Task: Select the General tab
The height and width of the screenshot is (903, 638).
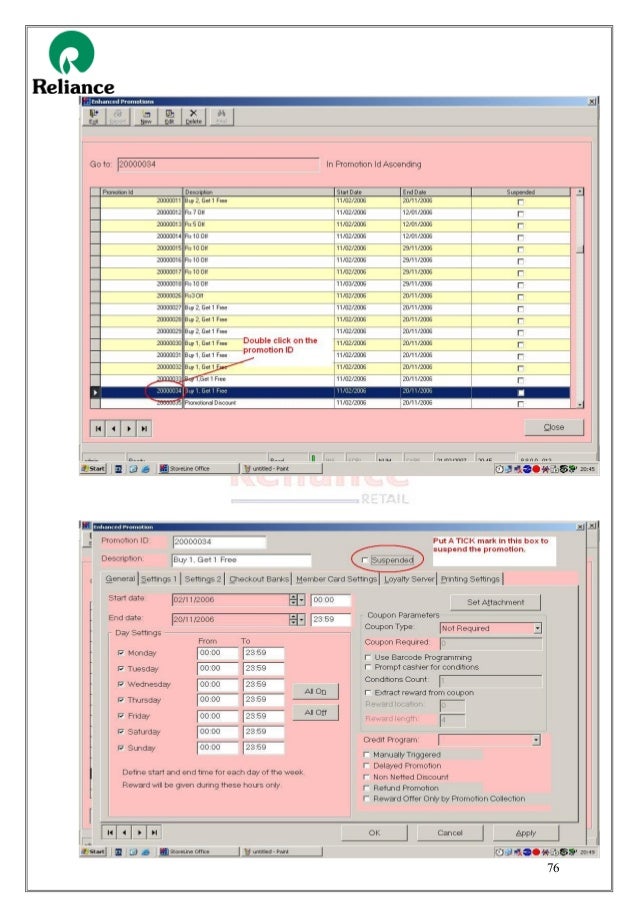Action: pos(120,579)
